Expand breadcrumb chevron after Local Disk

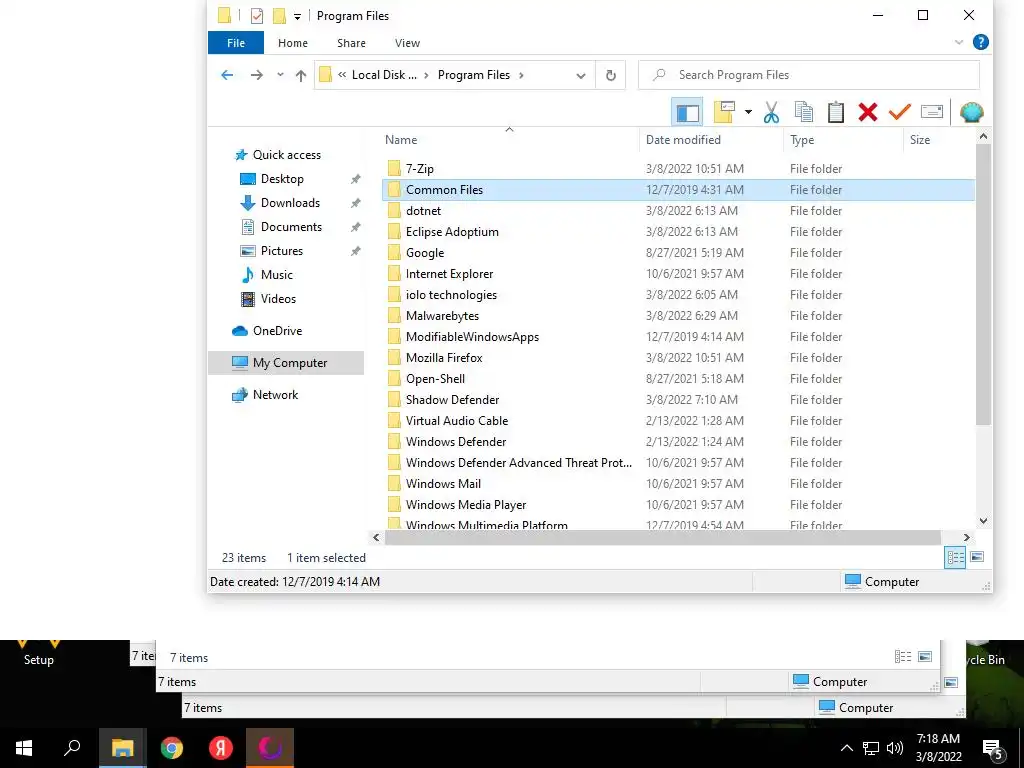(426, 75)
